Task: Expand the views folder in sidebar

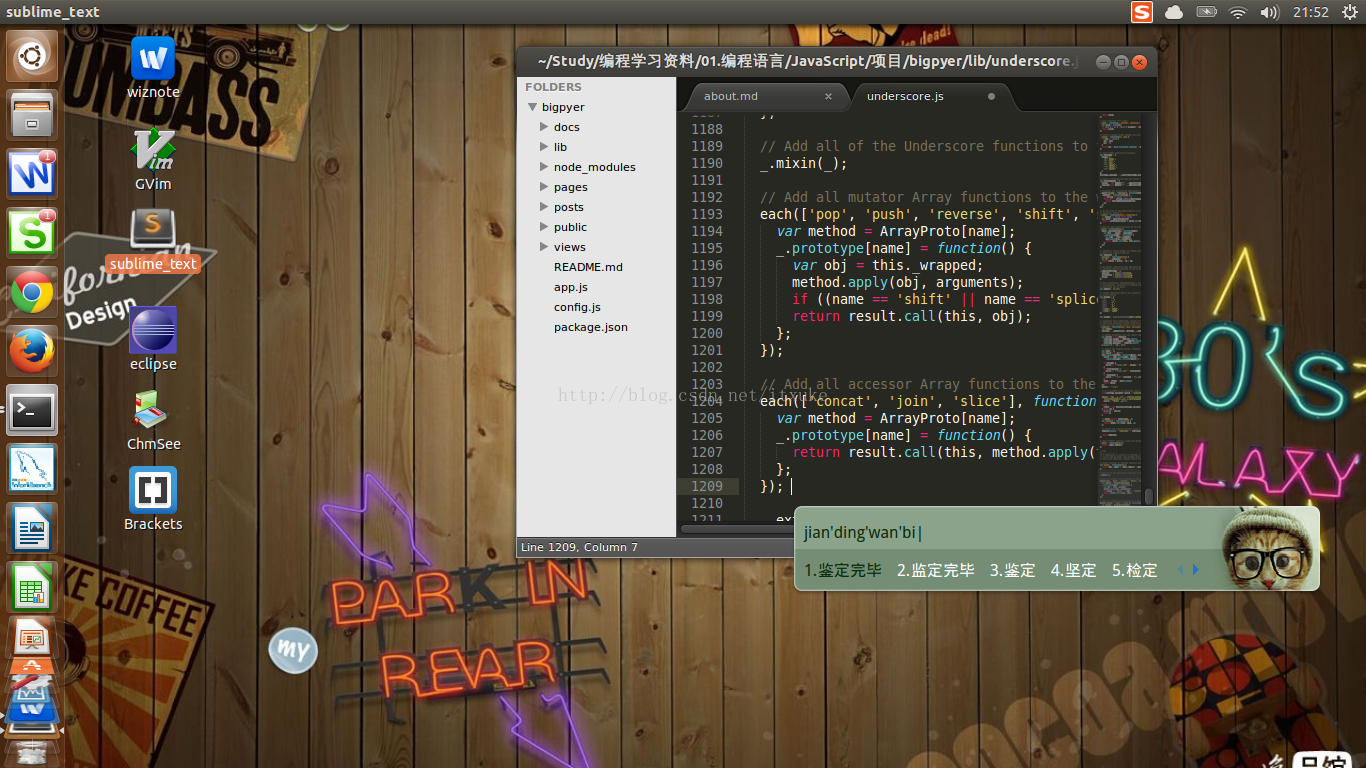Action: 544,247
